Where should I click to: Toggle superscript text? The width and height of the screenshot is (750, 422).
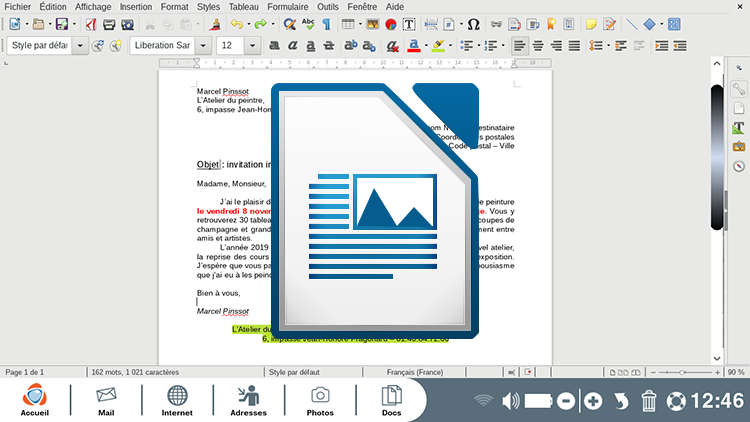coord(351,45)
